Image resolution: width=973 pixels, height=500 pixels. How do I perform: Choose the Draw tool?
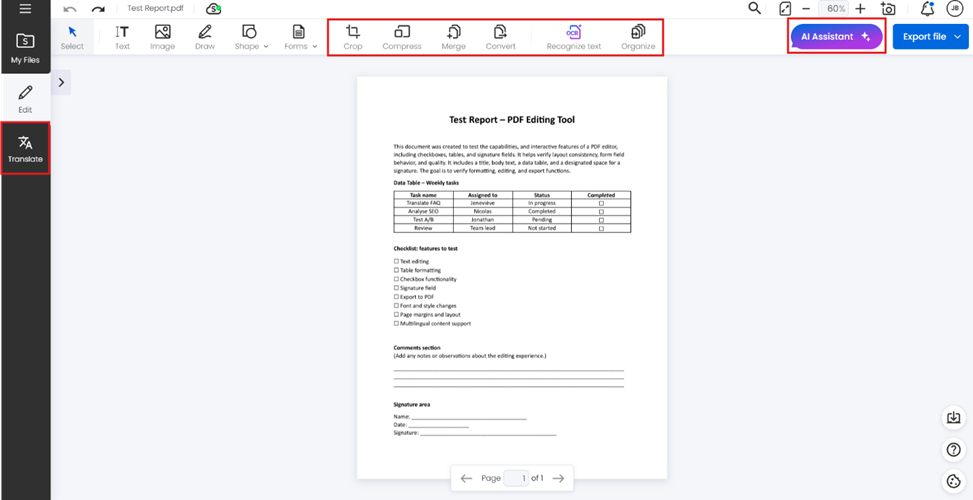point(204,37)
